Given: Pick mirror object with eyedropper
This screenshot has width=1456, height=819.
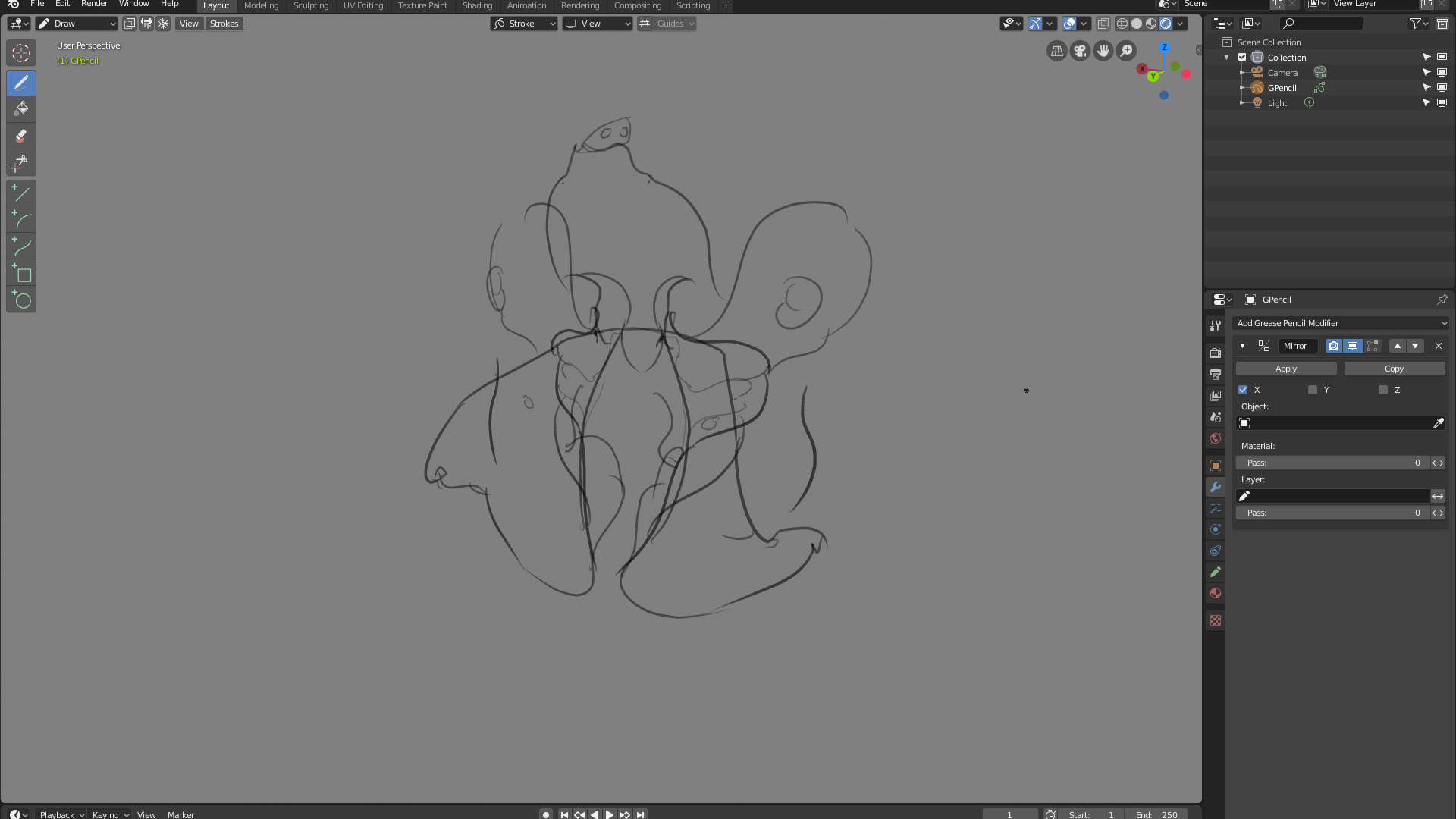Looking at the screenshot, I should pos(1439,423).
